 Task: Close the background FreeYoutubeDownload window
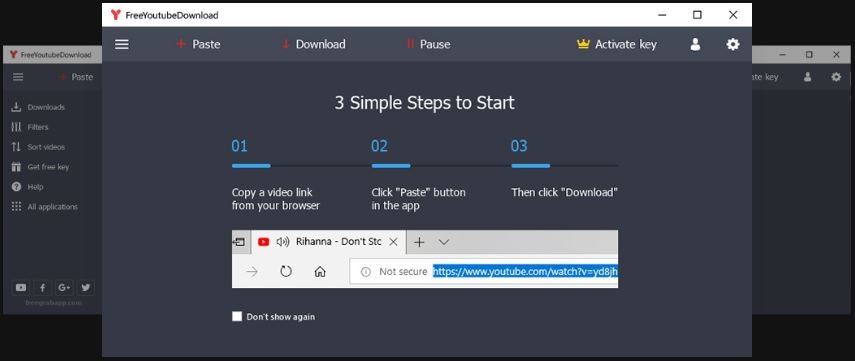click(836, 55)
